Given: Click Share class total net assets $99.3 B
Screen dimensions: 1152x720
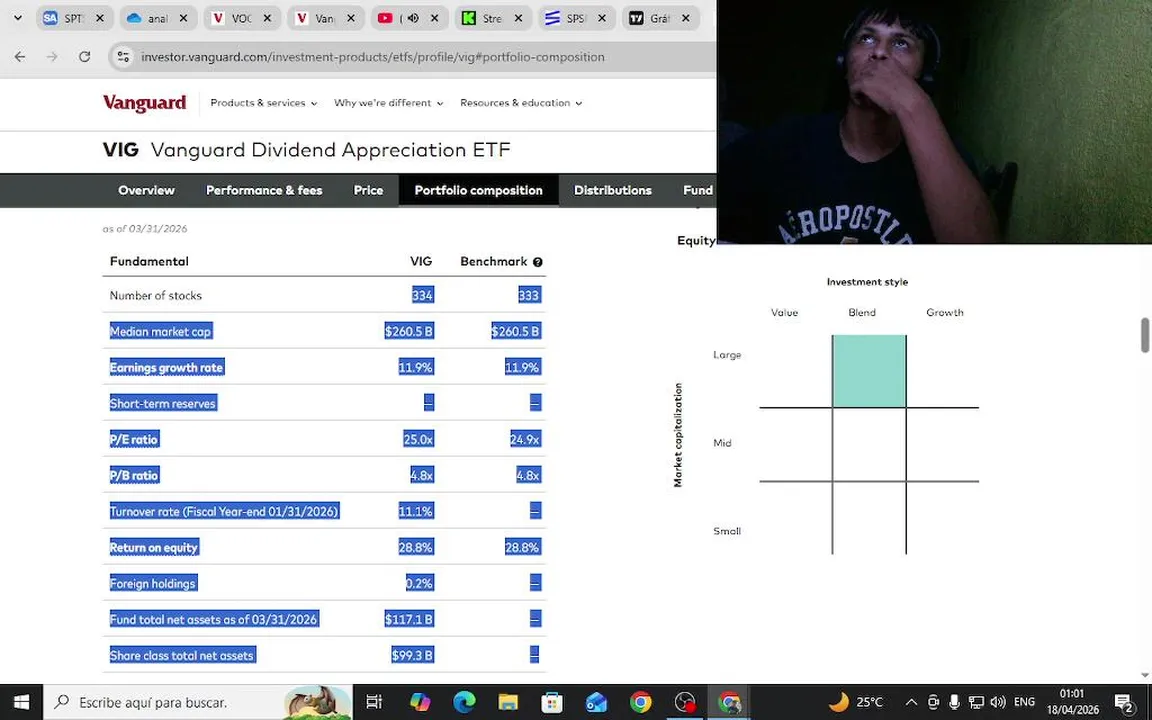Looking at the screenshot, I should pos(412,655).
